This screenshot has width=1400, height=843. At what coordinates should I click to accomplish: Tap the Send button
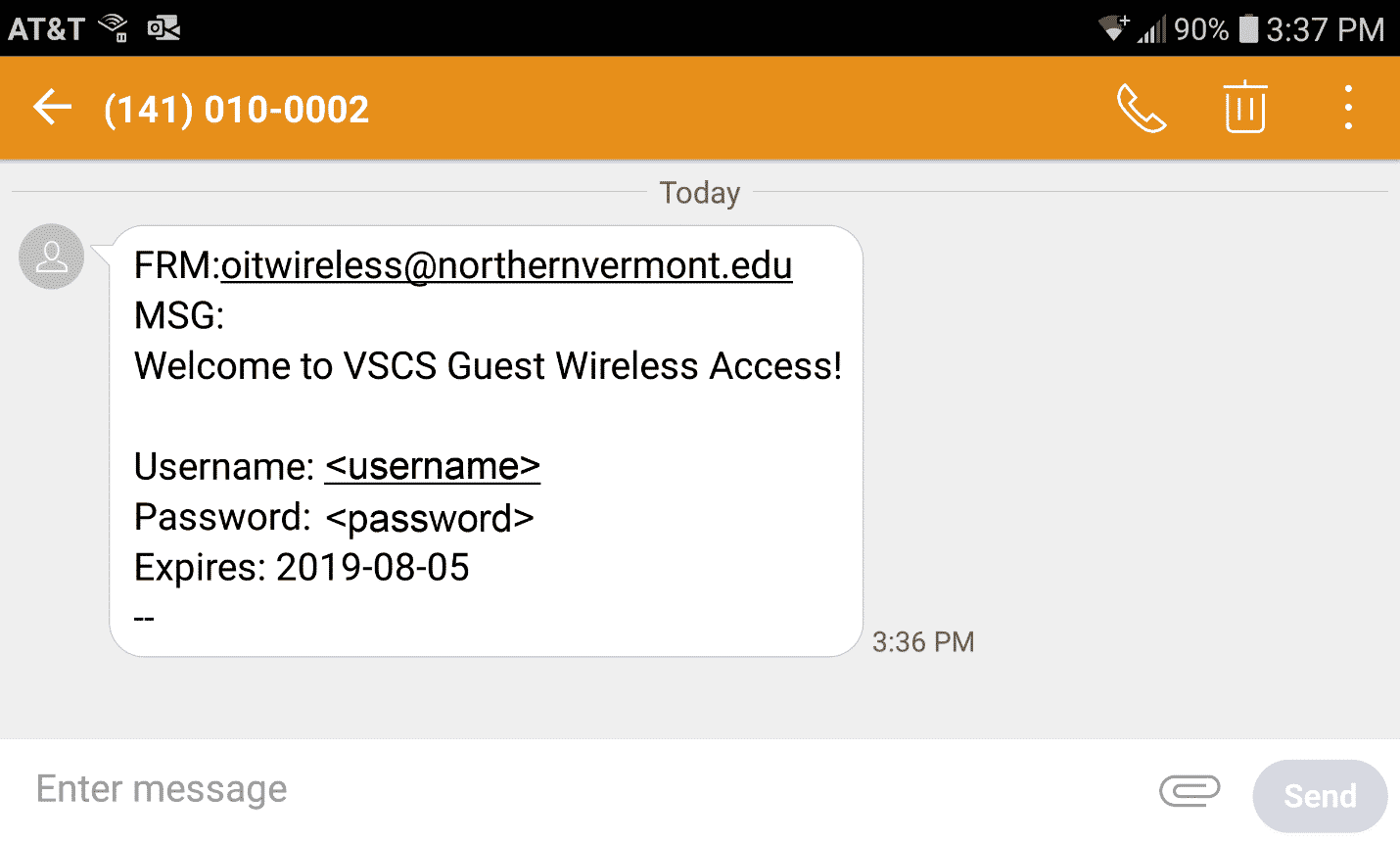(x=1320, y=796)
